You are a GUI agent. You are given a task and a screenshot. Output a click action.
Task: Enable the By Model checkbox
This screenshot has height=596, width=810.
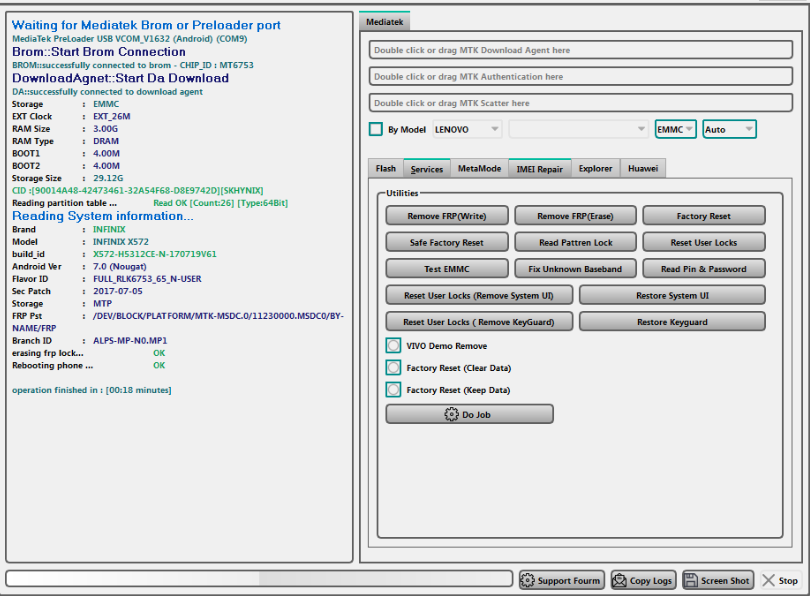pos(376,129)
